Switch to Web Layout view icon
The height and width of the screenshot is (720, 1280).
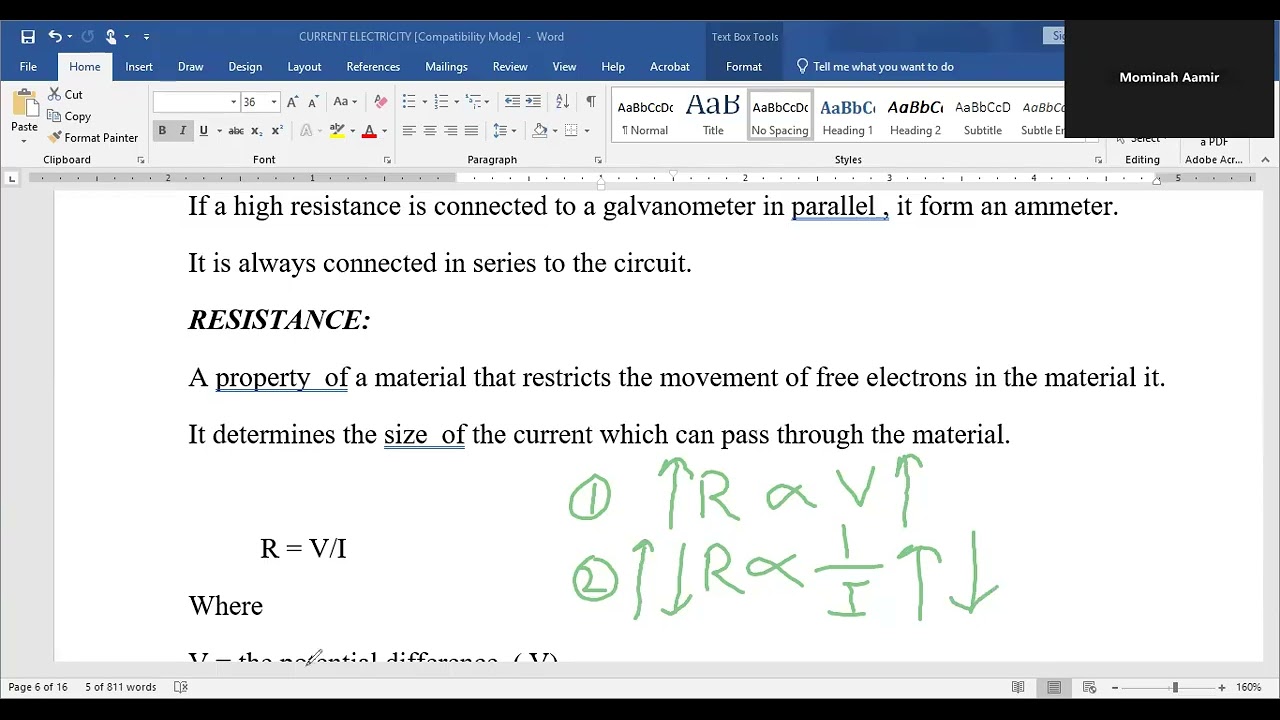(x=1090, y=687)
